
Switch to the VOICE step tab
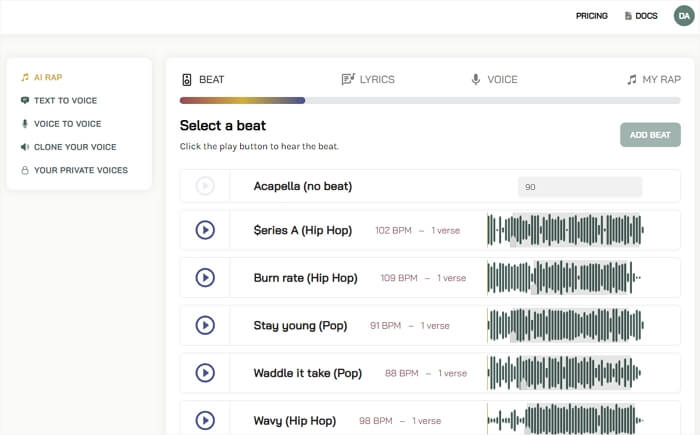pyautogui.click(x=495, y=79)
